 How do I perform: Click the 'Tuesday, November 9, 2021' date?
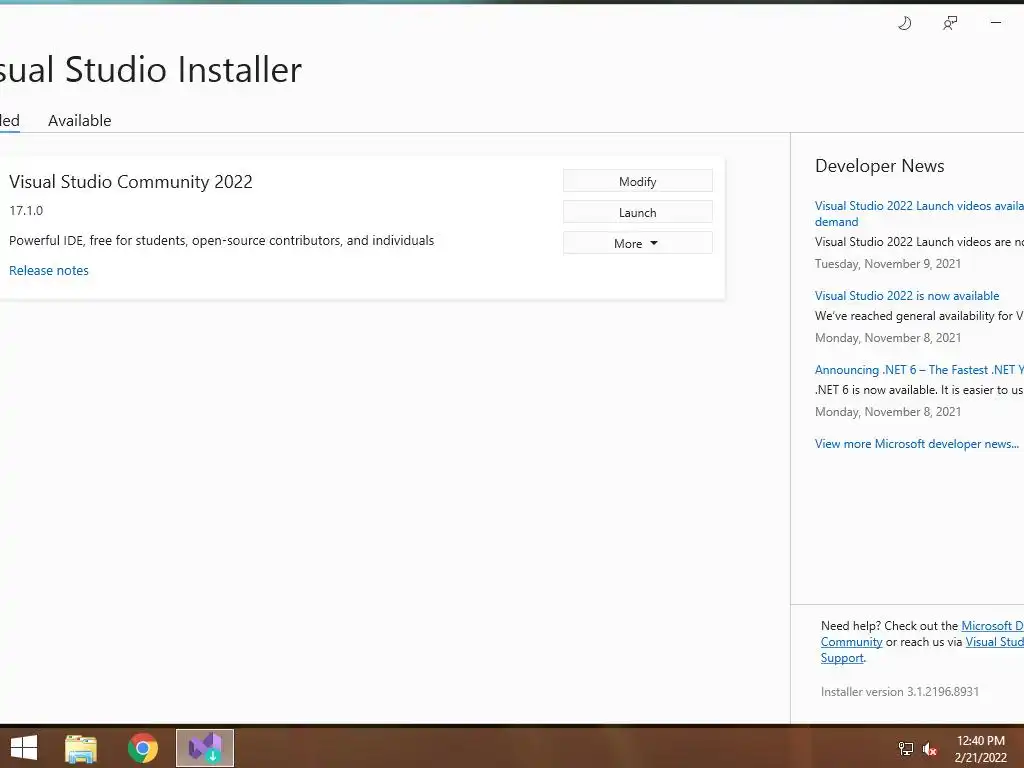click(x=888, y=264)
